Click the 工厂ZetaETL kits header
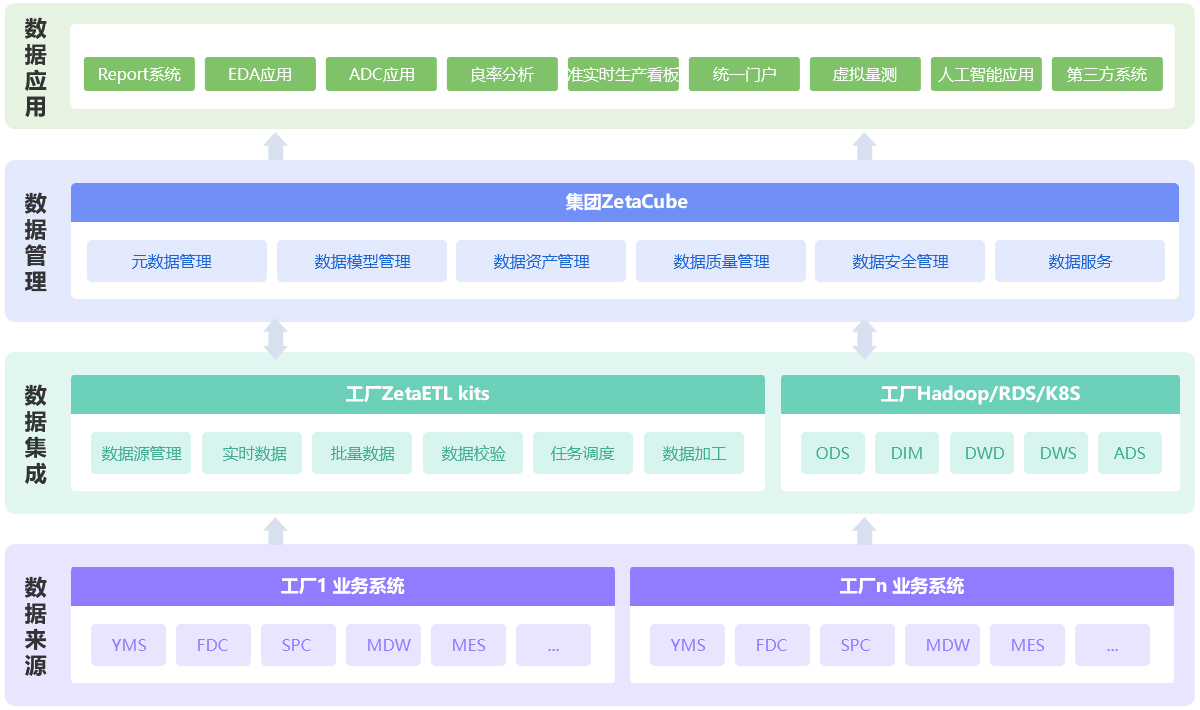Image resolution: width=1200 pixels, height=710 pixels. pos(417,394)
